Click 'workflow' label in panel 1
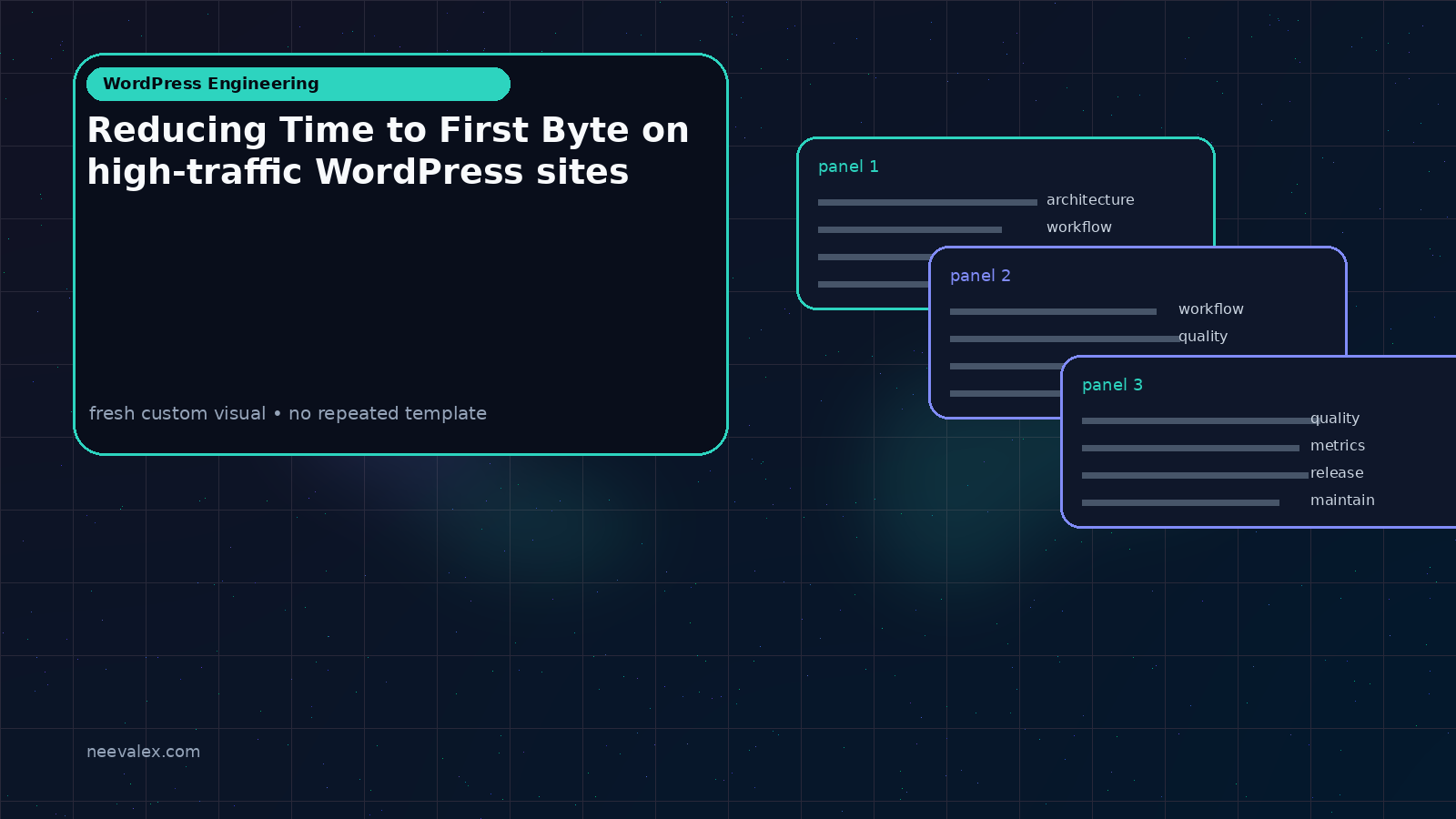1456x819 pixels. click(x=1079, y=227)
